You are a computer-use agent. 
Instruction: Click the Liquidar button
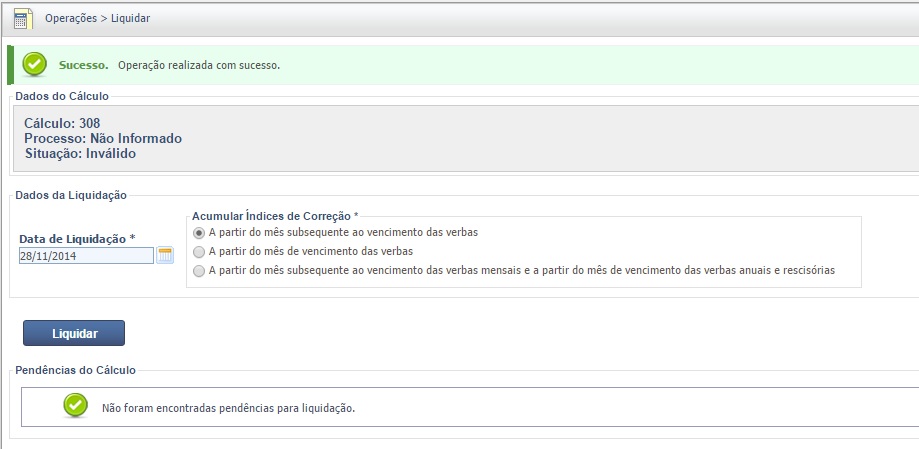click(x=74, y=333)
